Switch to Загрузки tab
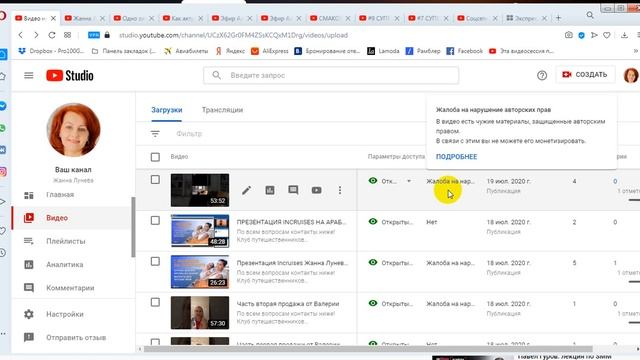This screenshot has width=640, height=360. (167, 110)
